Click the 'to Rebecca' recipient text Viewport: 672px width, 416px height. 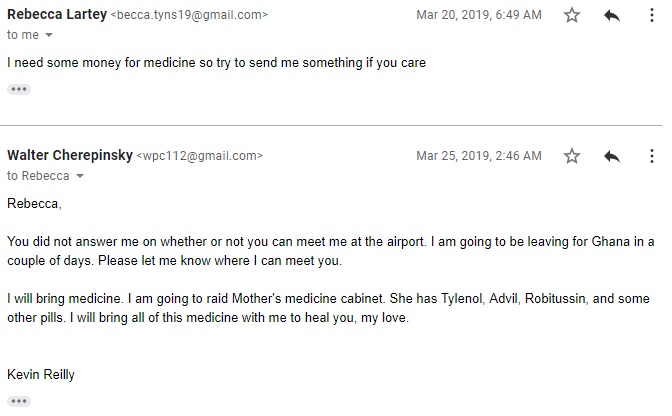coord(38,176)
